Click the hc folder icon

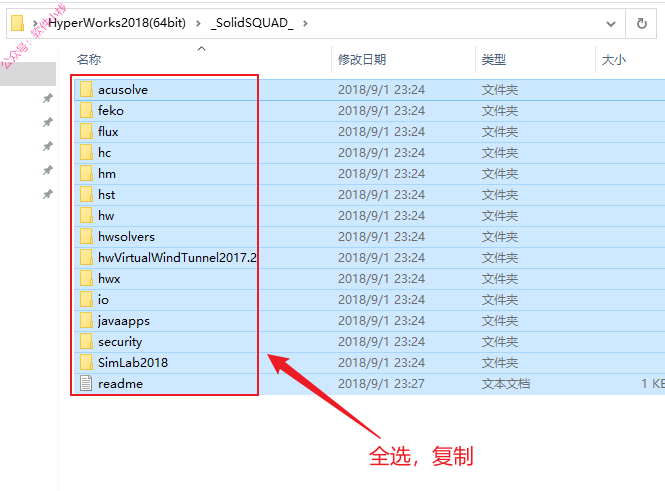[x=87, y=152]
